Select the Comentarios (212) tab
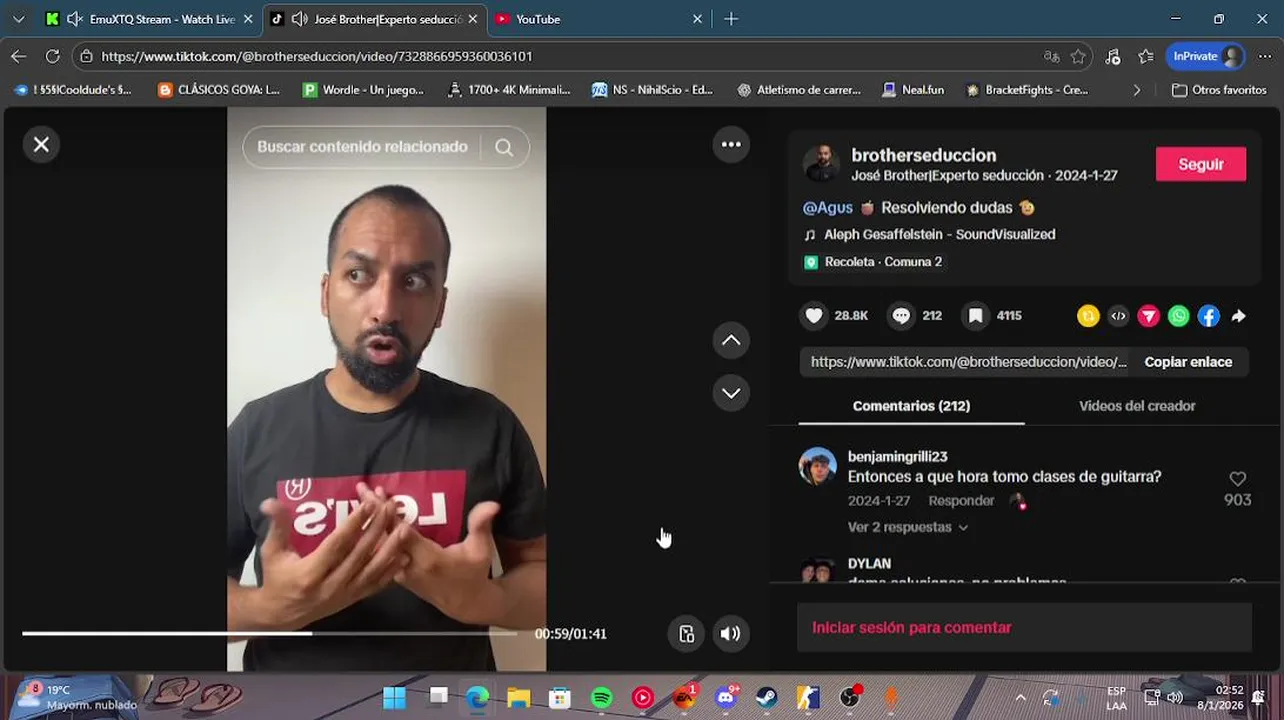Image resolution: width=1284 pixels, height=720 pixels. point(911,406)
